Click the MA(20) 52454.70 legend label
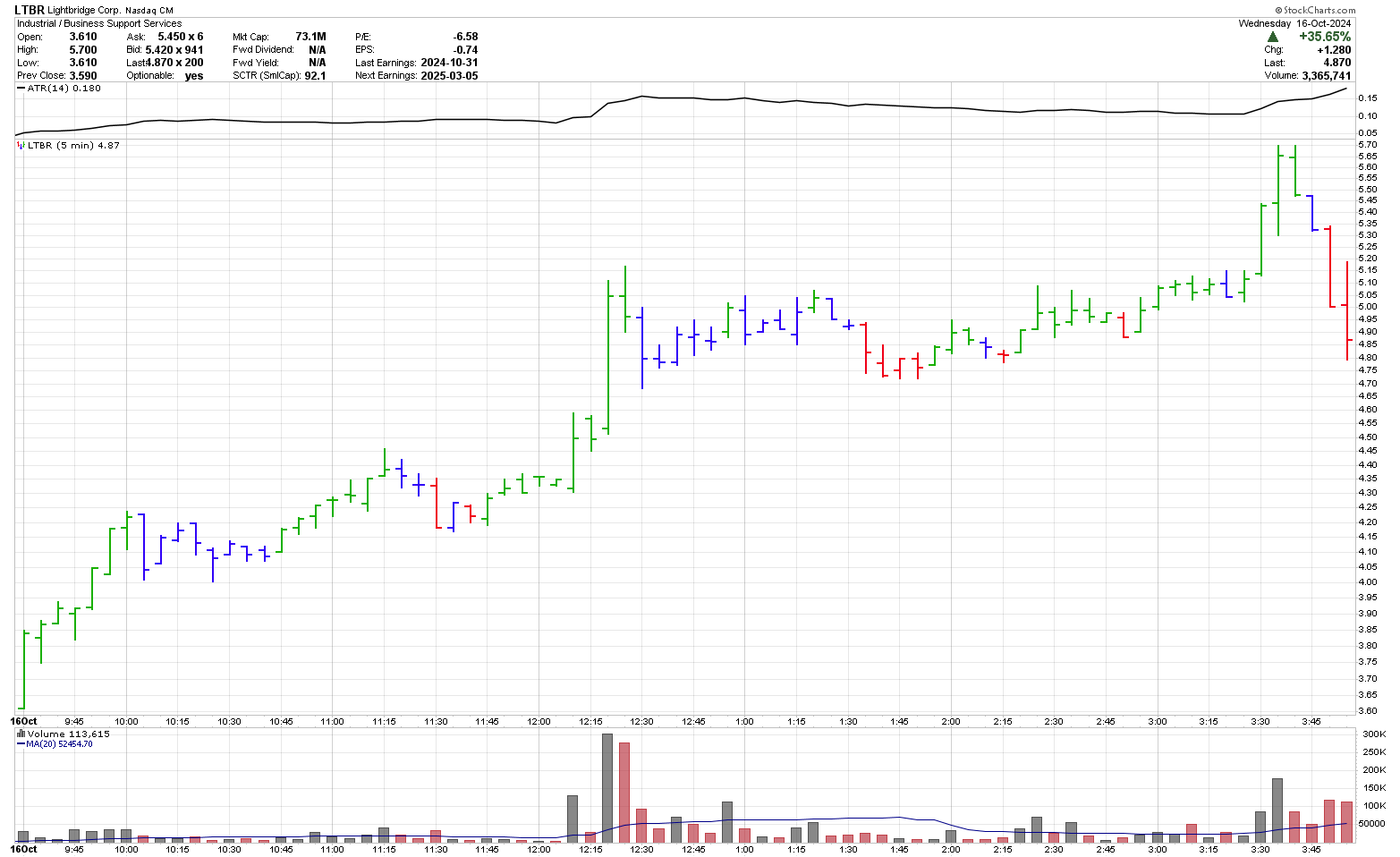The width and height of the screenshot is (1400, 857). (x=59, y=744)
